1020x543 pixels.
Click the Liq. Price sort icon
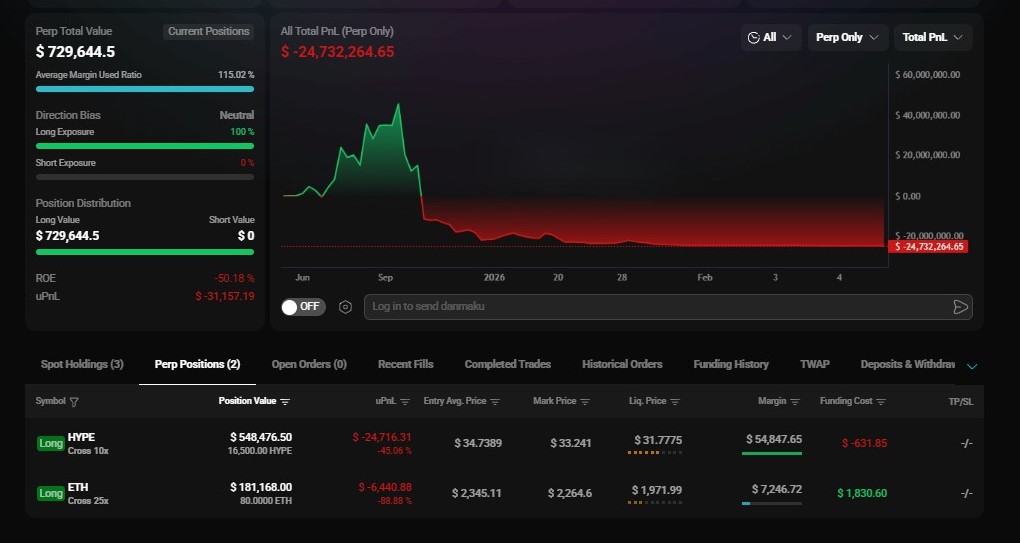675,402
